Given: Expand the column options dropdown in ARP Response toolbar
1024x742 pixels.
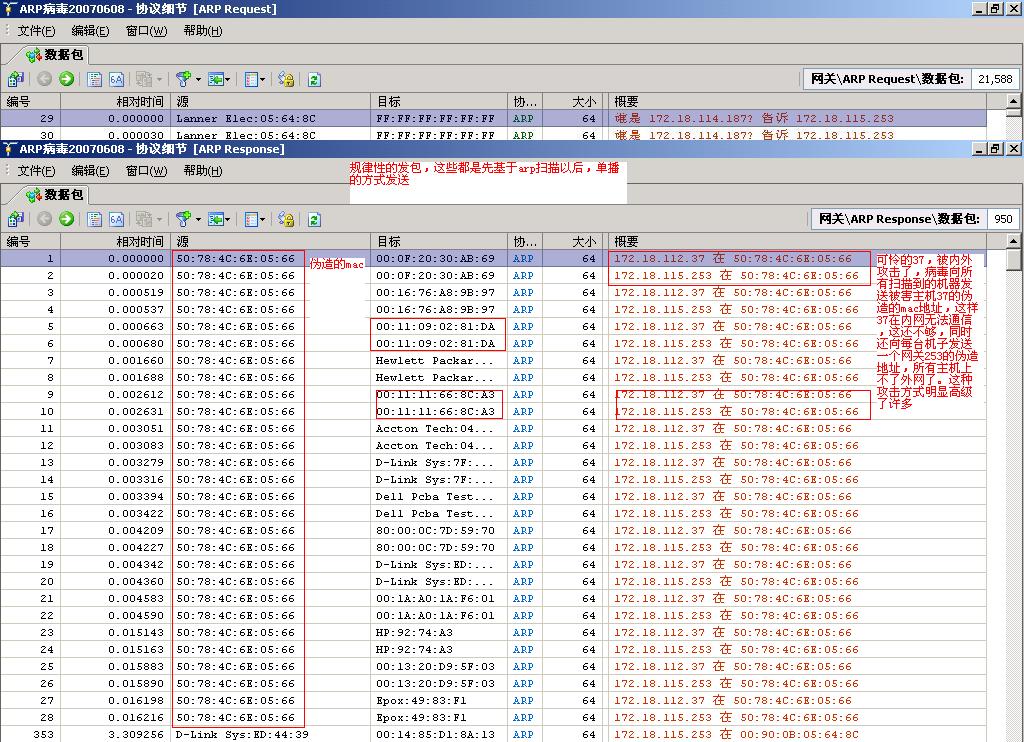Looking at the screenshot, I should pyautogui.click(x=262, y=219).
